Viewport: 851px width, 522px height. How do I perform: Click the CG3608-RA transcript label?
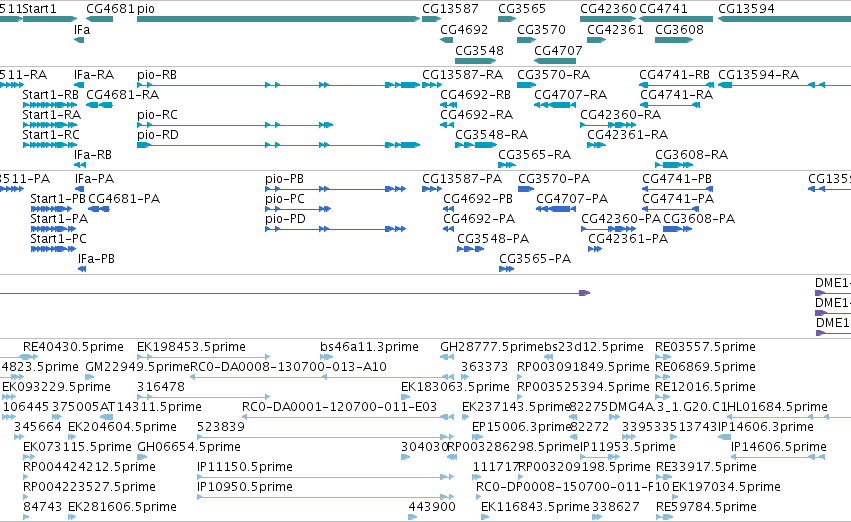pos(691,155)
